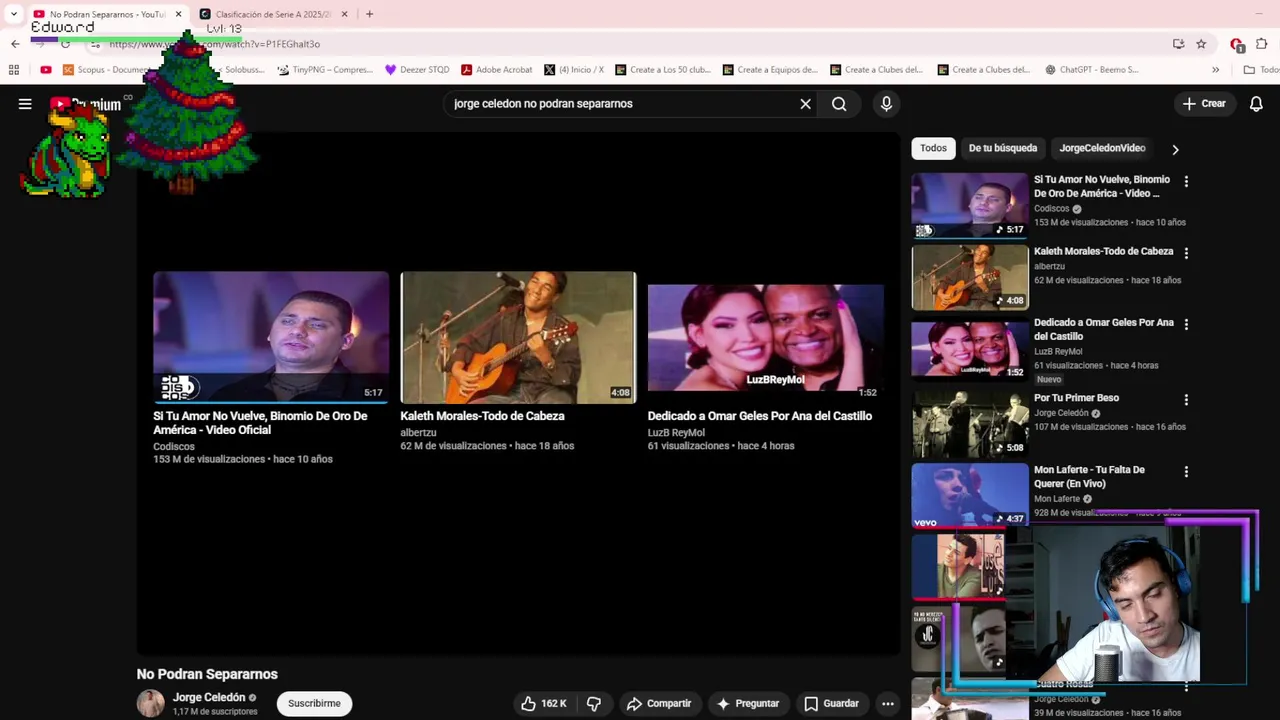The image size is (1280, 720).
Task: Click the Preguntar button
Action: 747,703
